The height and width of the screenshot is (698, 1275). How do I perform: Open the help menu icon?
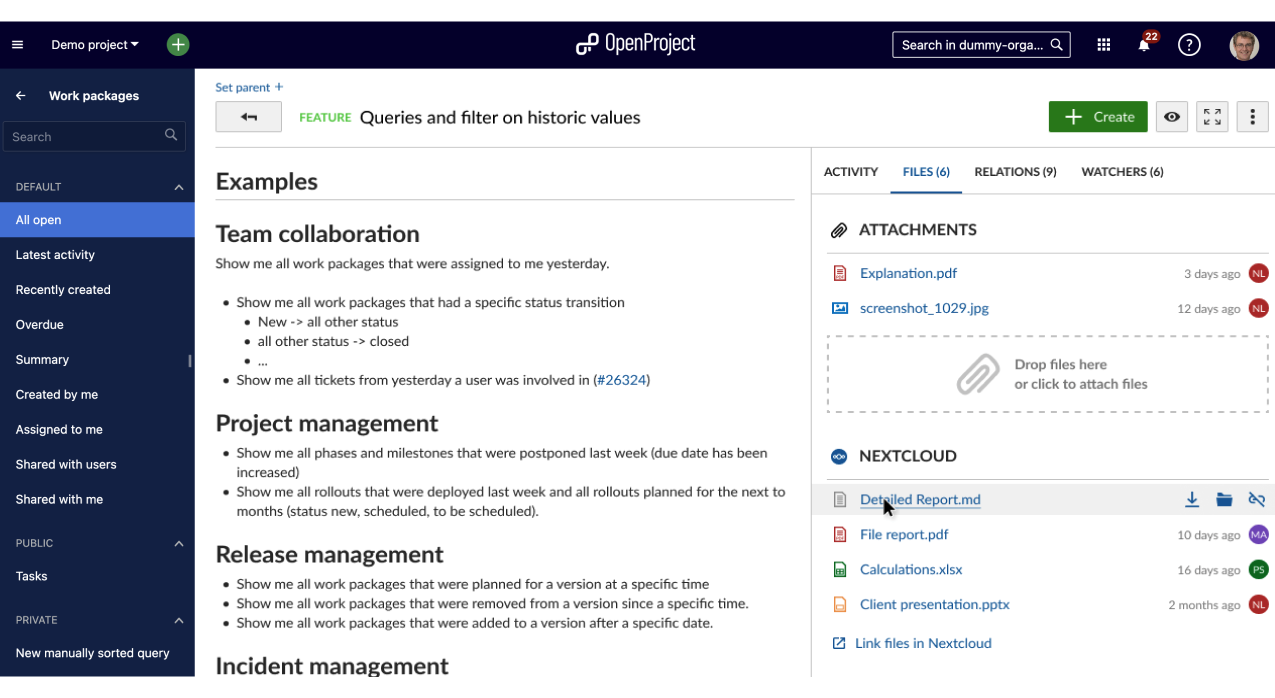1189,45
